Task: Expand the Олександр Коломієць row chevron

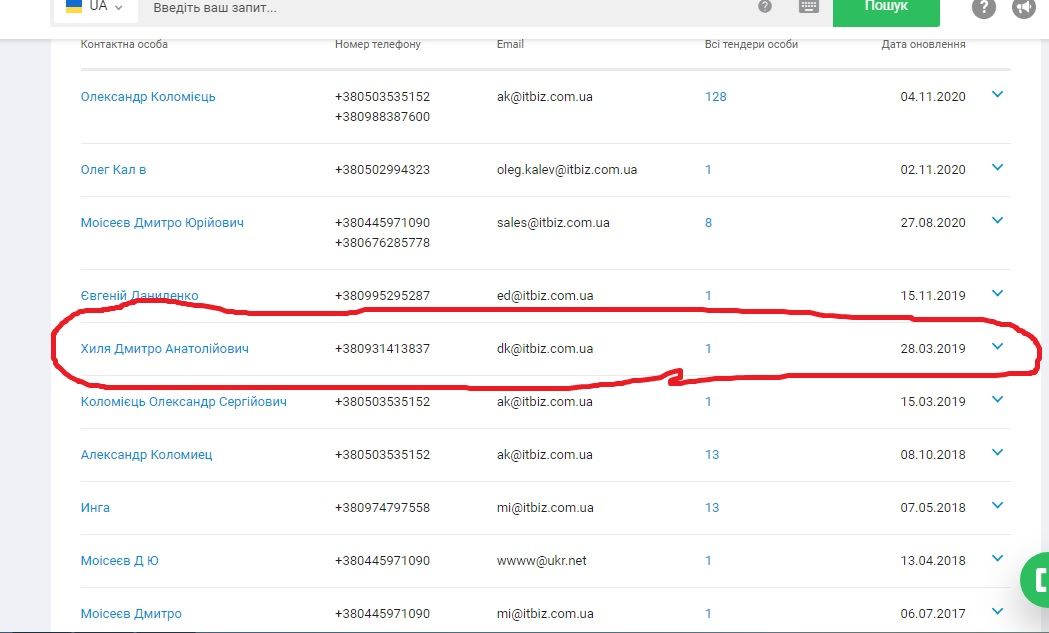Action: pos(997,95)
